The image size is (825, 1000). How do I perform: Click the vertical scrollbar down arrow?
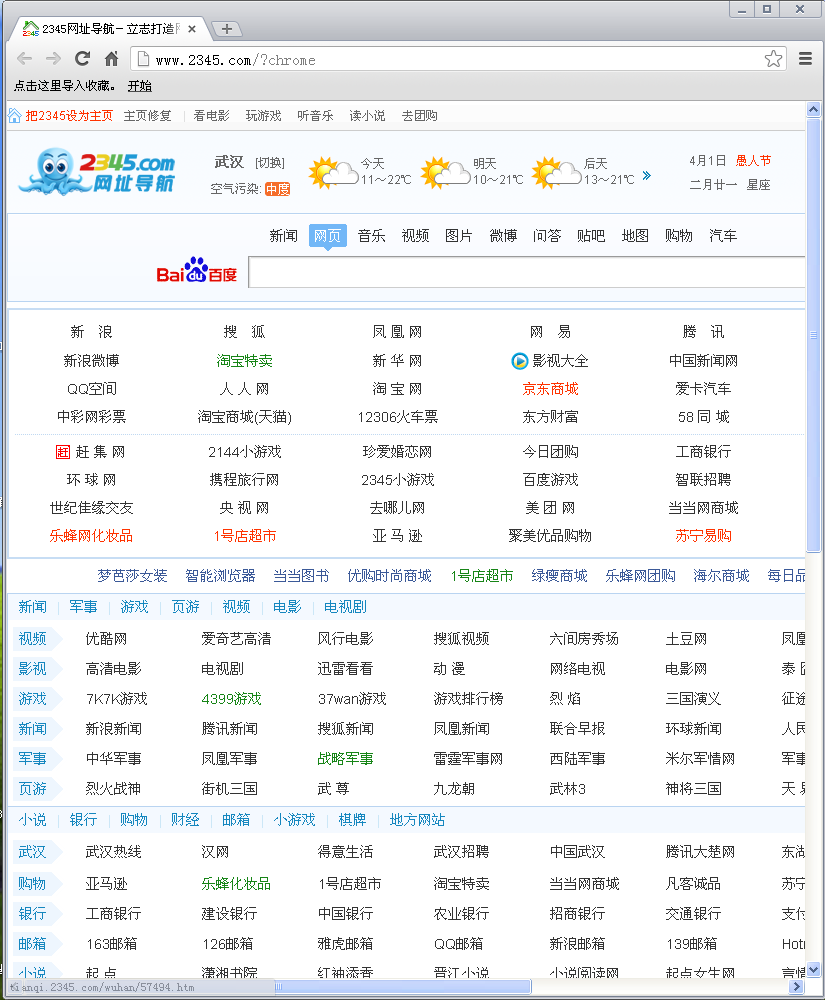point(814,970)
